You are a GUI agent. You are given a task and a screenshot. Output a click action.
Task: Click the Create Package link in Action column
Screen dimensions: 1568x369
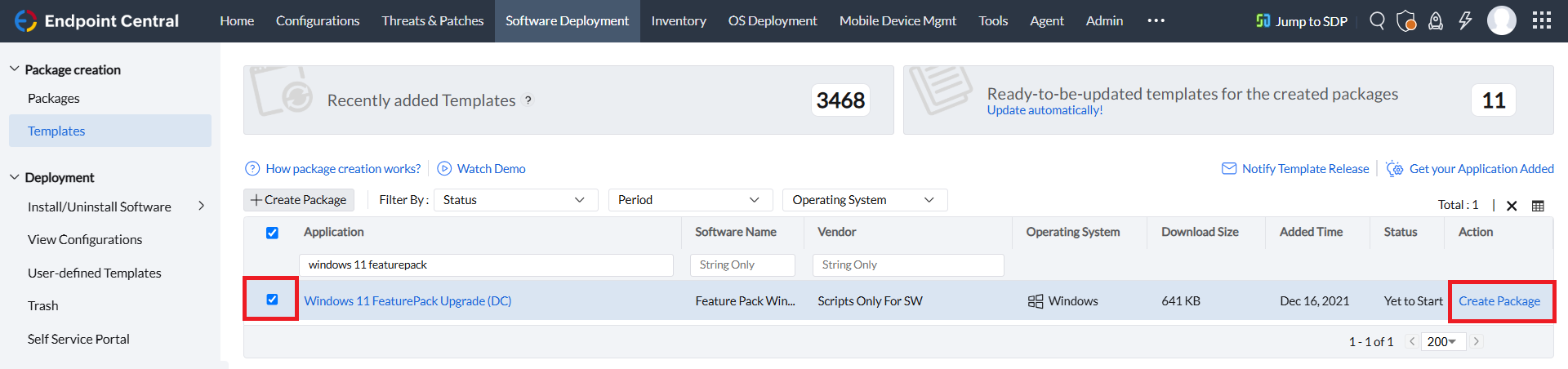pyautogui.click(x=1499, y=301)
